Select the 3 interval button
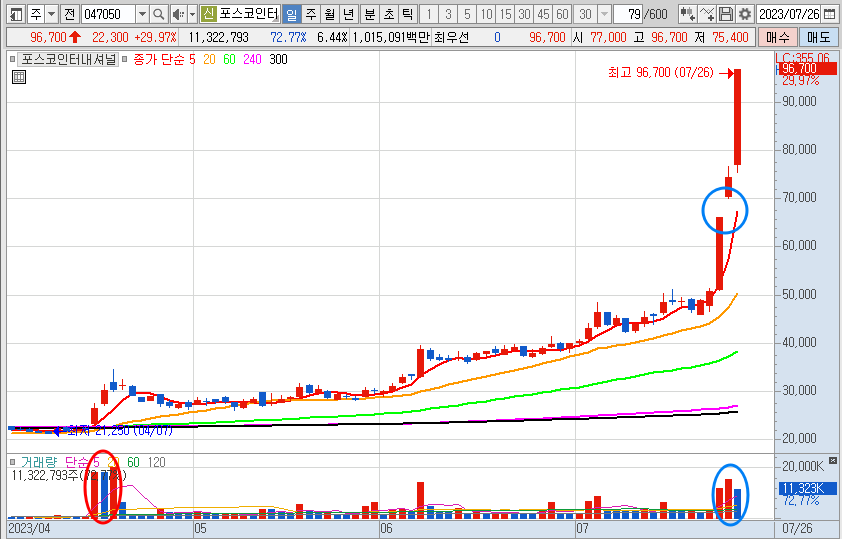The height and width of the screenshot is (539, 842). point(448,14)
